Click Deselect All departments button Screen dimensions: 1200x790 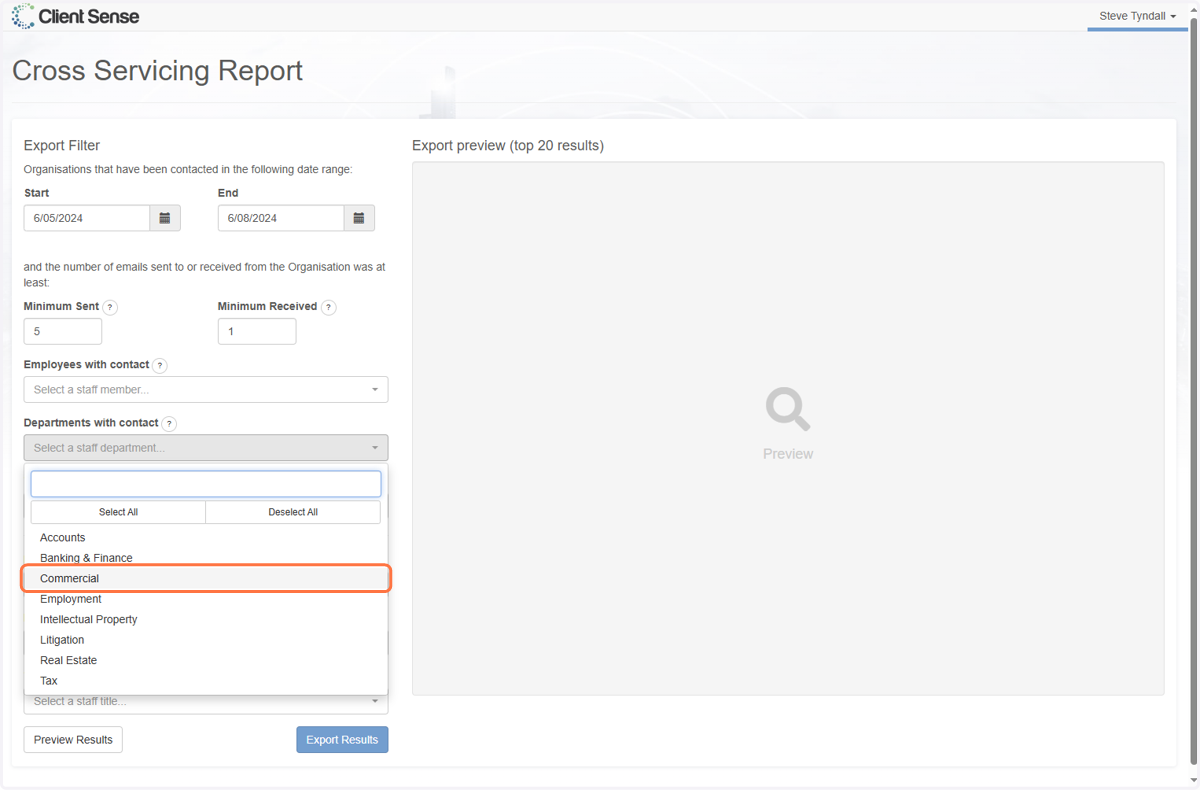pyautogui.click(x=293, y=512)
